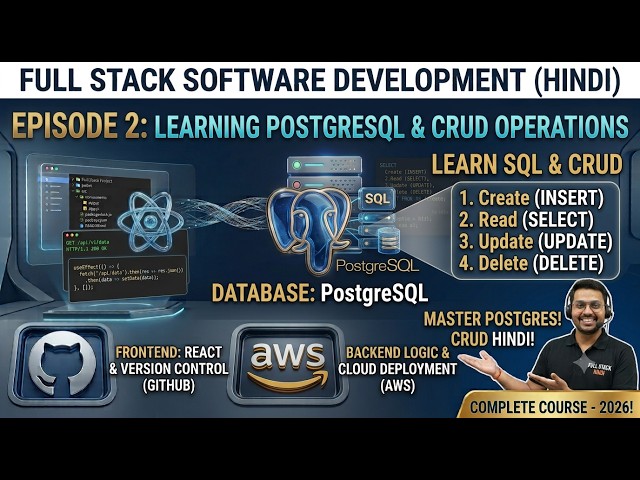640x480 pixels.
Task: Click the 'LEARN SQL & CRUD' heading
Action: coord(527,164)
